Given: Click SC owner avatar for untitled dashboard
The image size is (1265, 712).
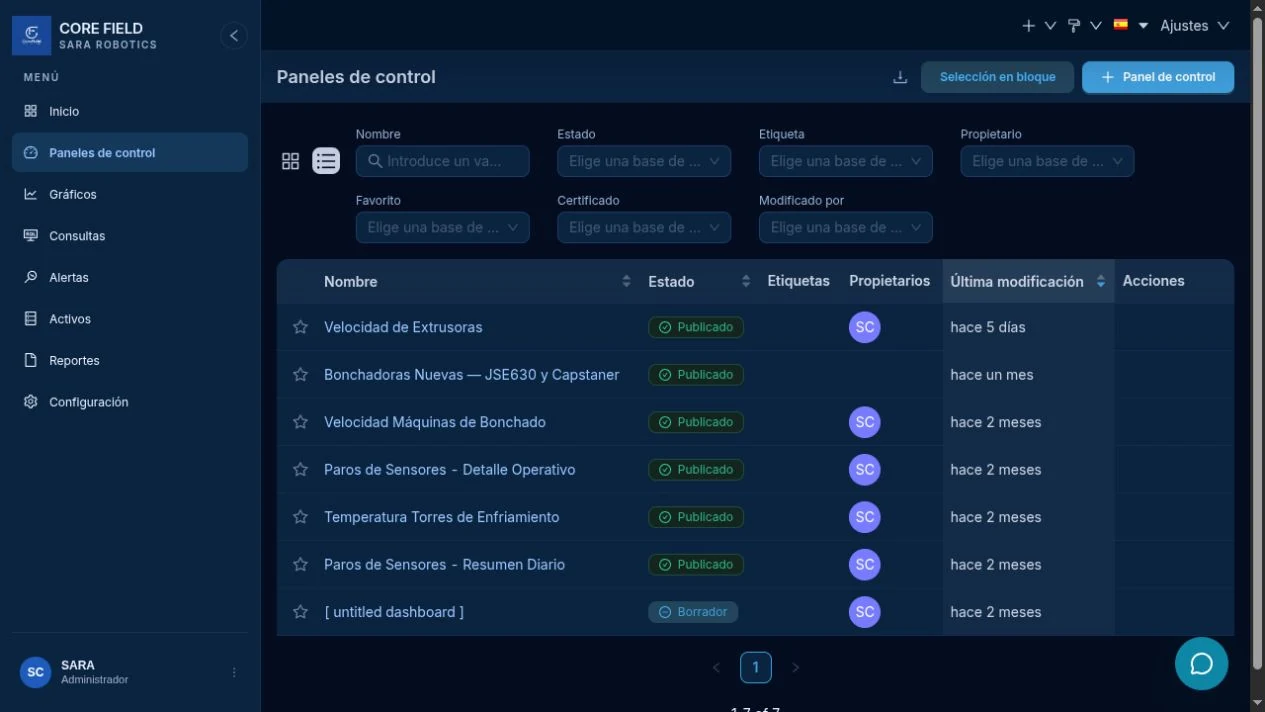Looking at the screenshot, I should tap(865, 612).
